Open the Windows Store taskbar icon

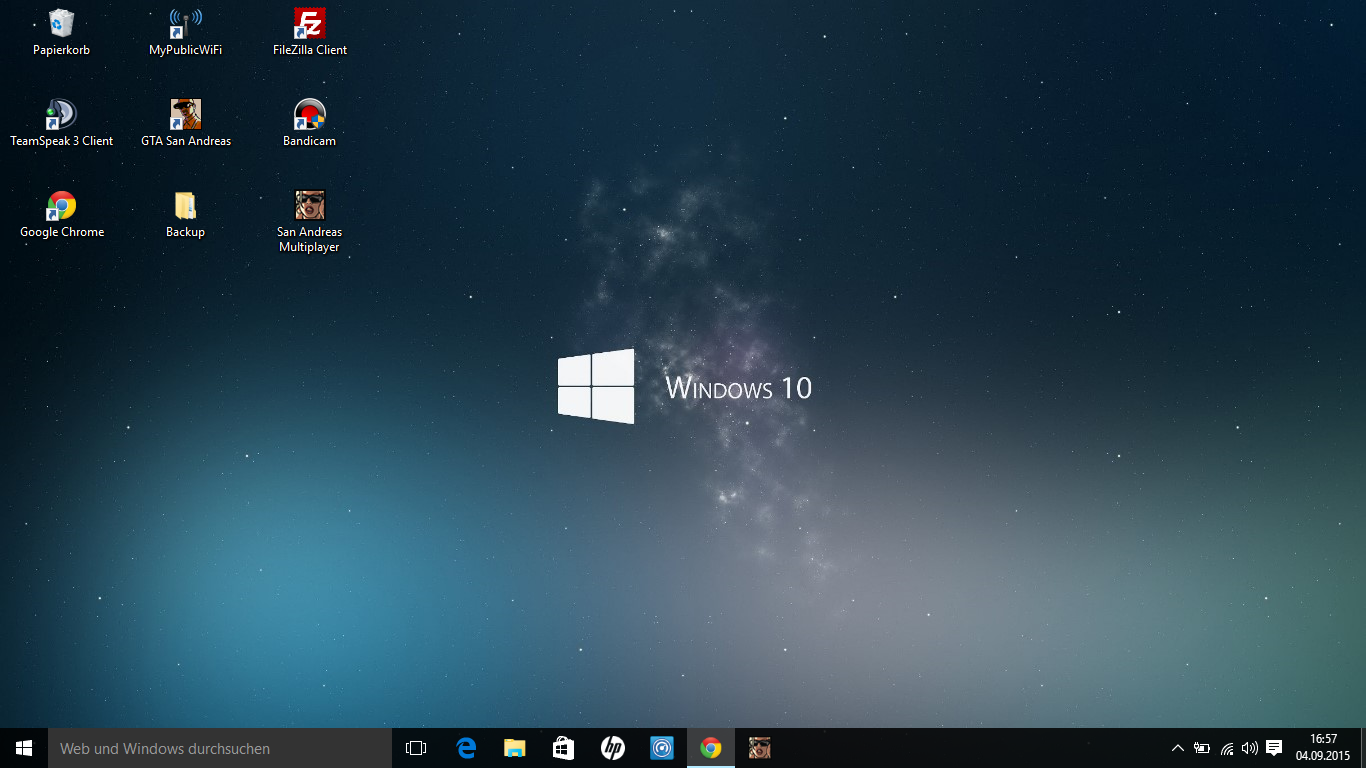pos(564,748)
